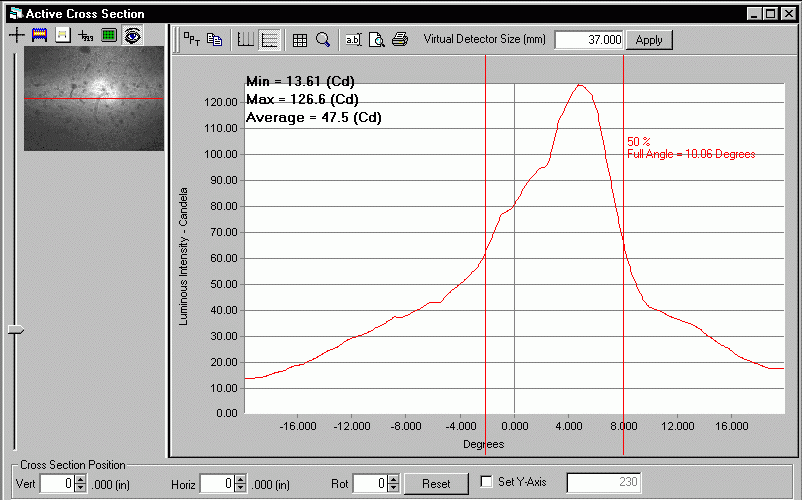Screen dimensions: 802x500
Task: Click the Rot rotation field
Action: (x=370, y=484)
